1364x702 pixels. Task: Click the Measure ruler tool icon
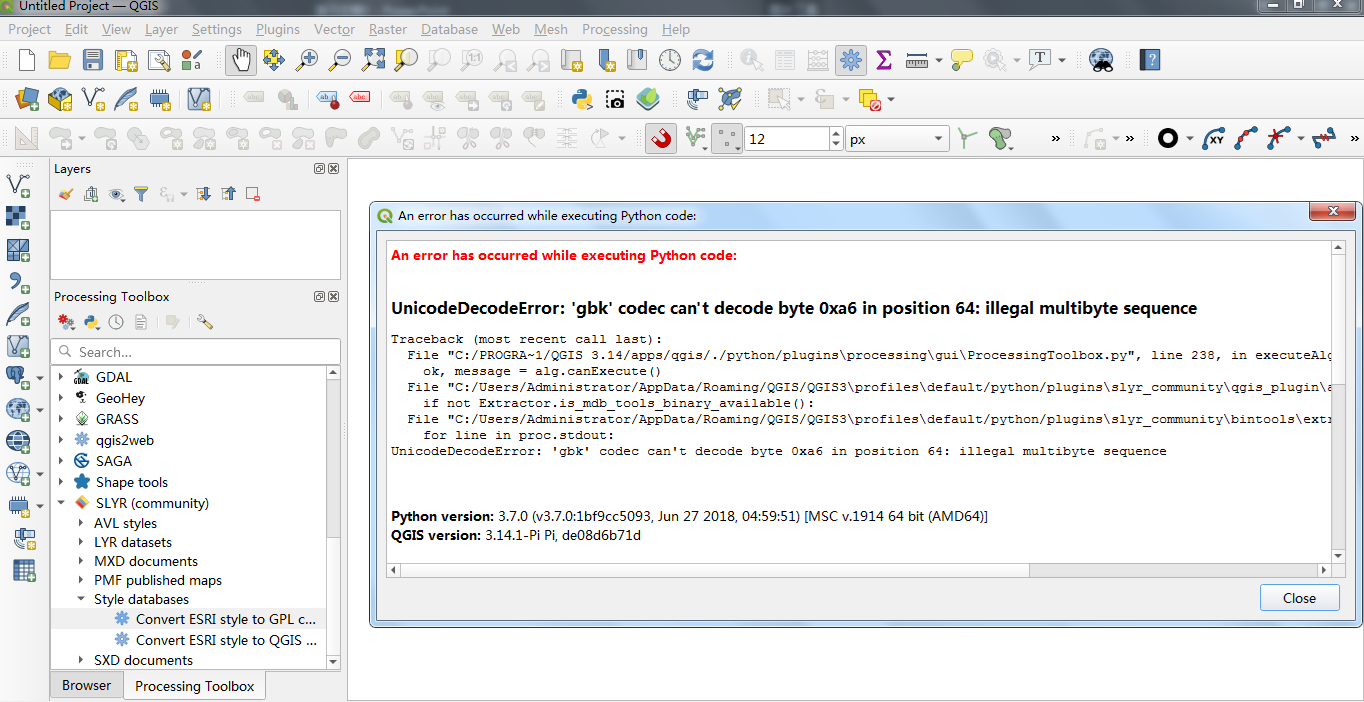click(x=917, y=61)
